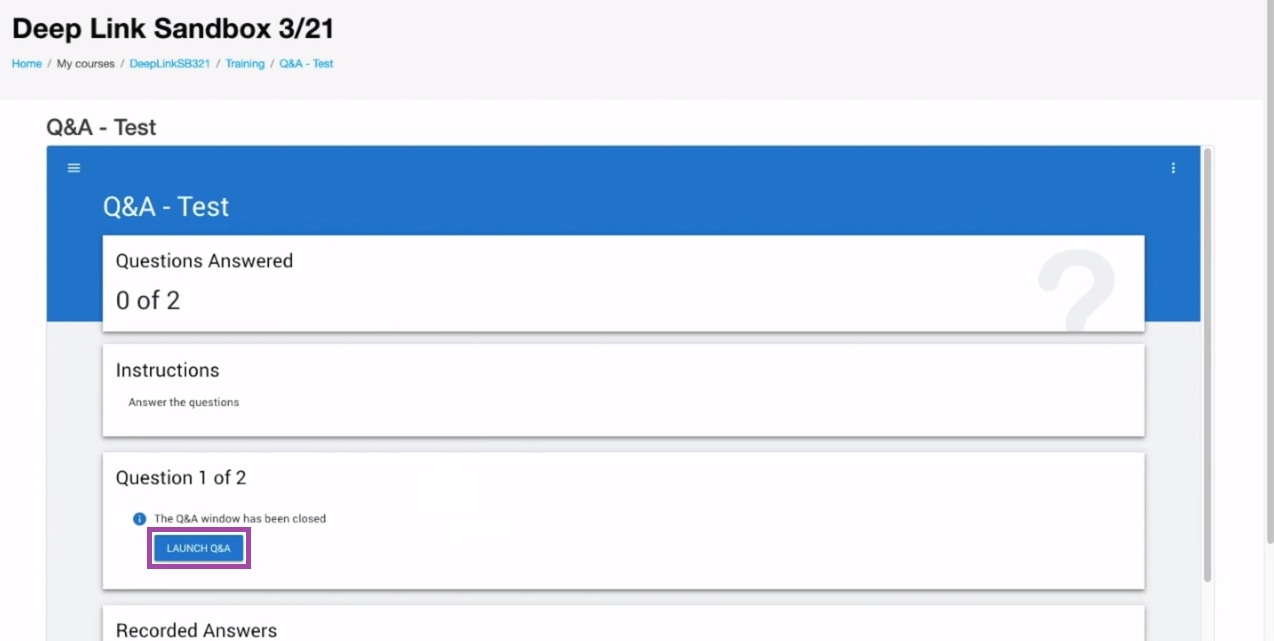Select My courses in the breadcrumb
The width and height of the screenshot is (1274, 641).
(x=85, y=63)
